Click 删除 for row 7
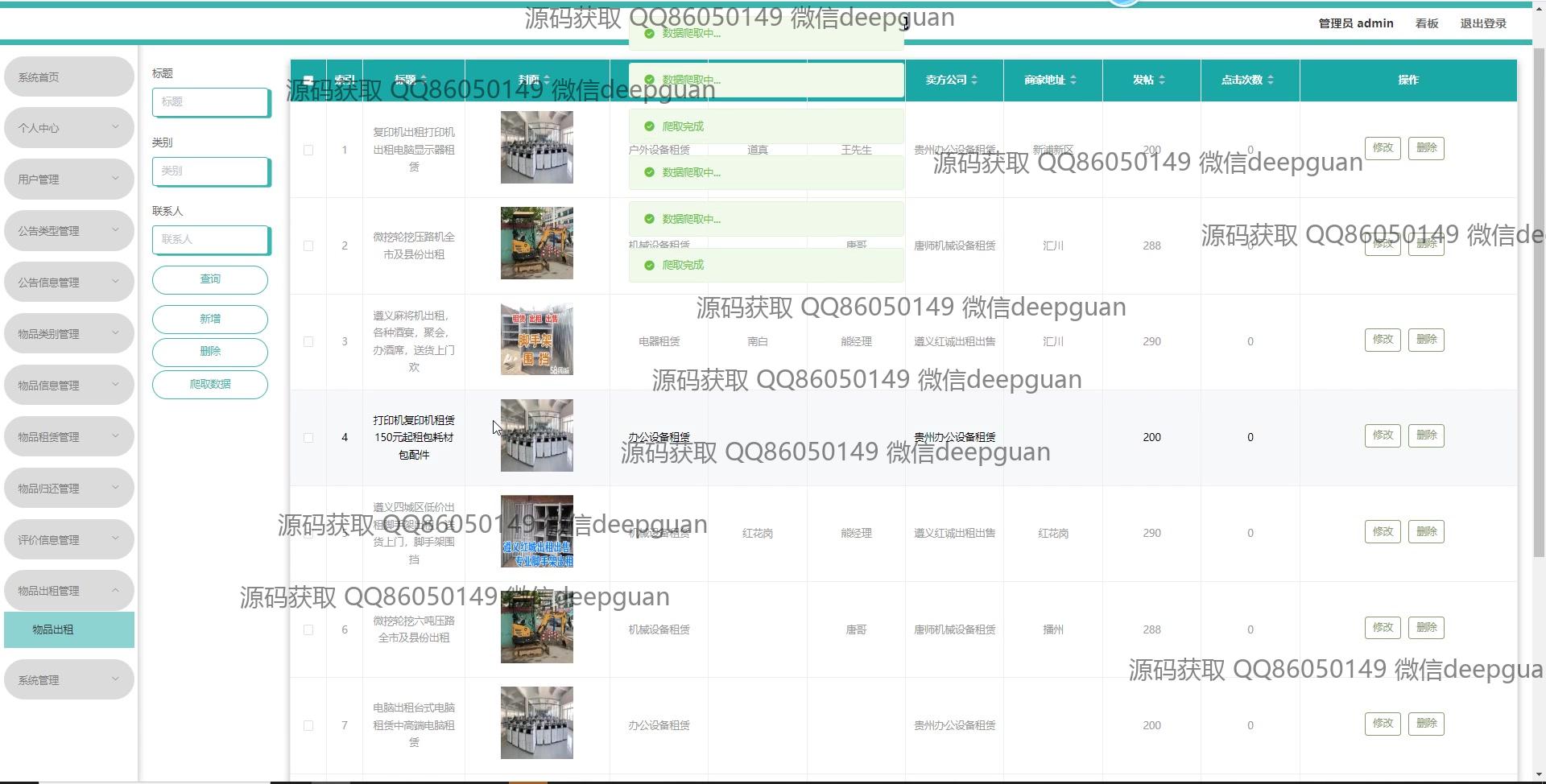Image resolution: width=1546 pixels, height=784 pixels. click(x=1426, y=724)
